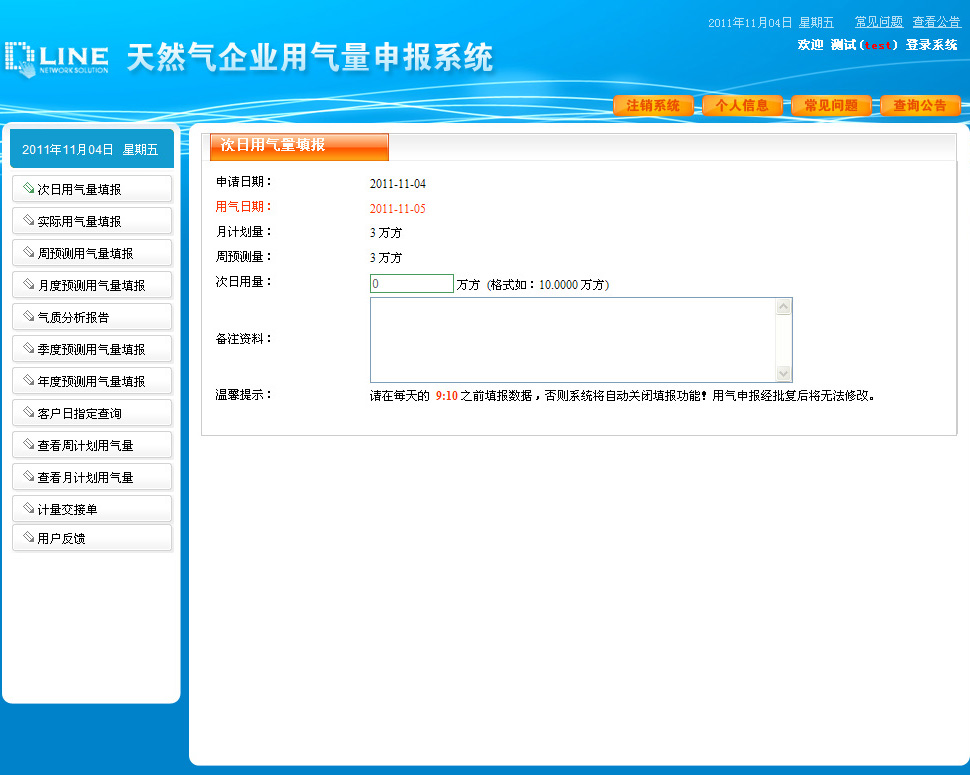Click pencil icon beside 客户日指定查询
This screenshot has width=970, height=775.
(28, 413)
